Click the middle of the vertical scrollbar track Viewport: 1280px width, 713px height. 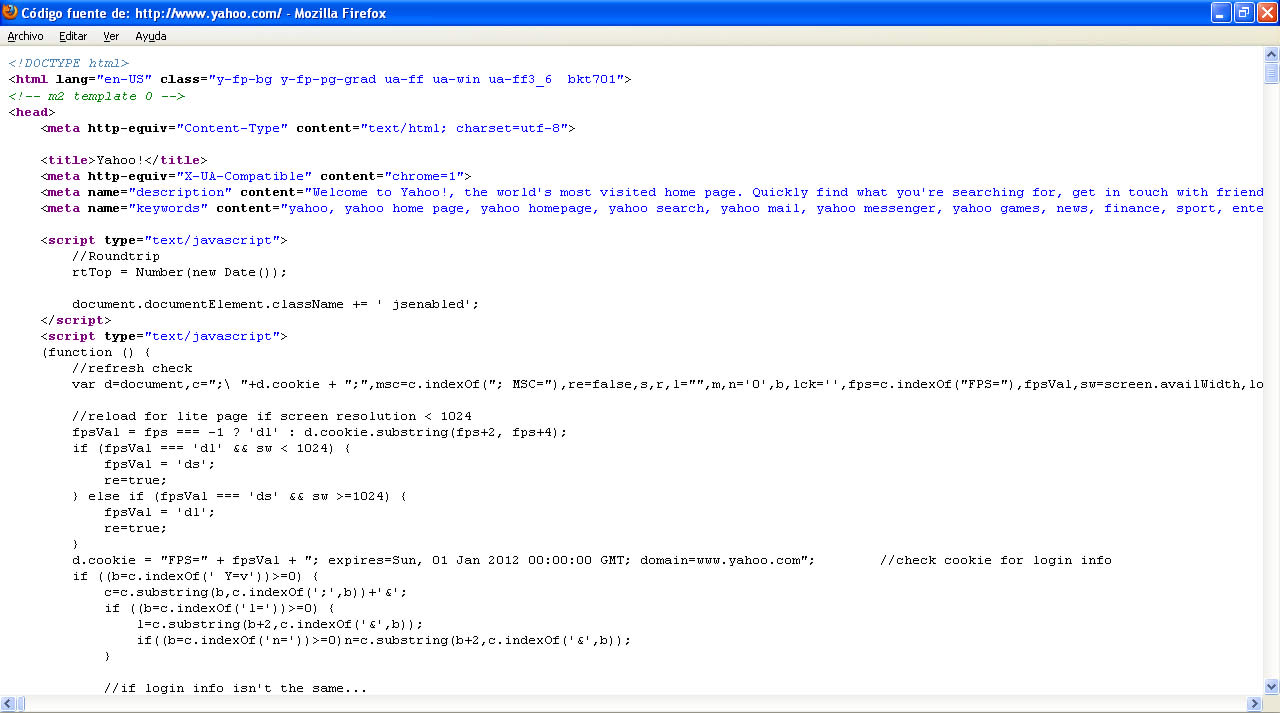pos(1271,380)
